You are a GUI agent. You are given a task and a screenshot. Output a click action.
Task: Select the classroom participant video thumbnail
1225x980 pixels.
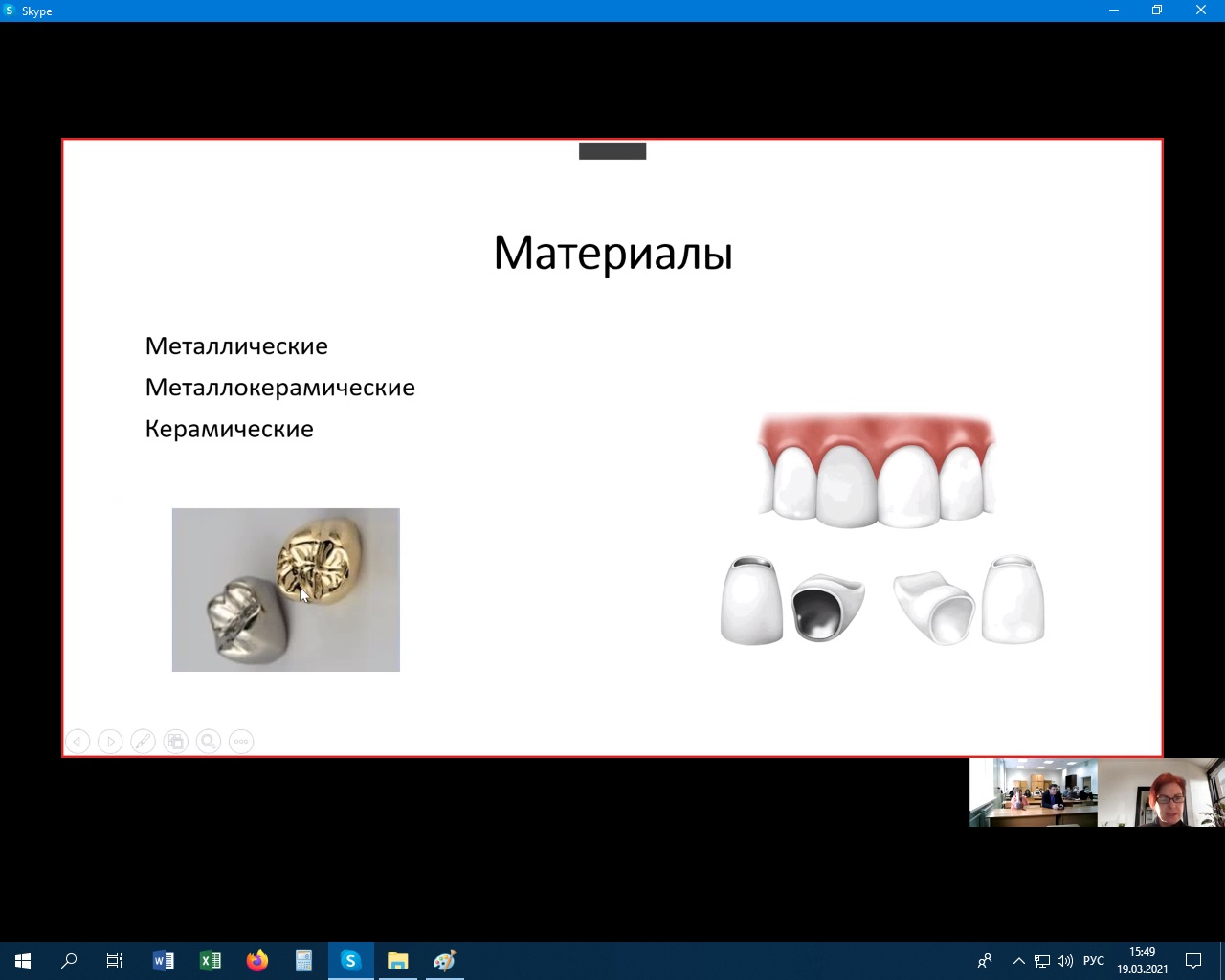(x=1034, y=792)
